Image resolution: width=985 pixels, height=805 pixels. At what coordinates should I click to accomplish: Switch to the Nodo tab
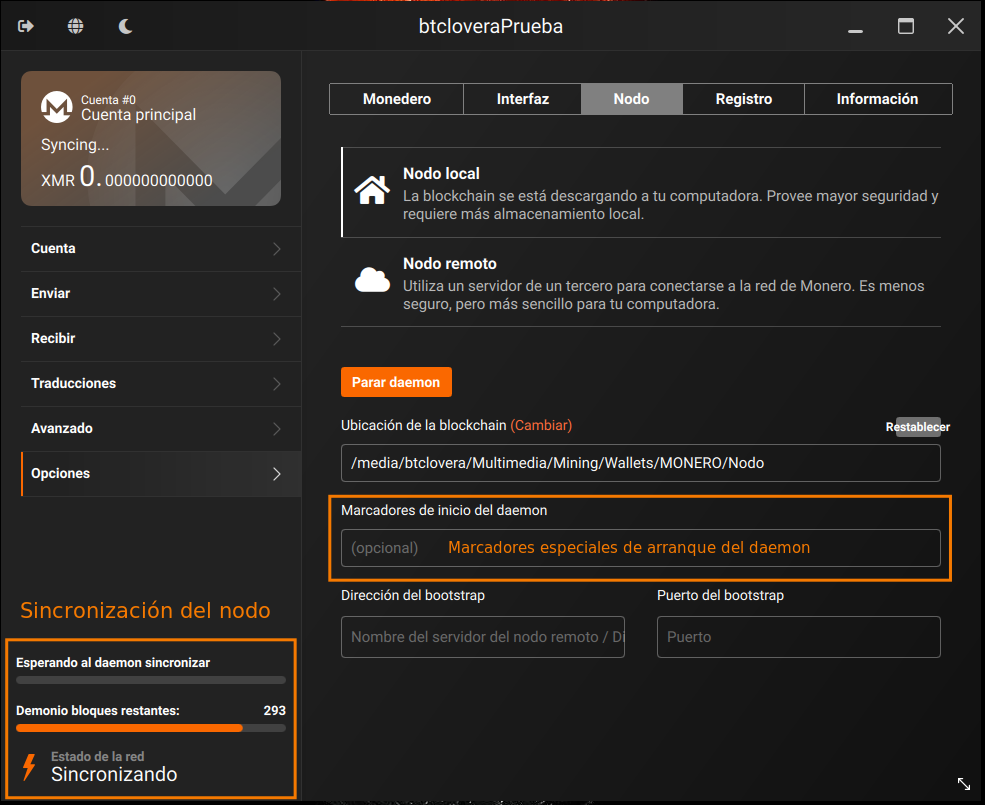coord(631,99)
